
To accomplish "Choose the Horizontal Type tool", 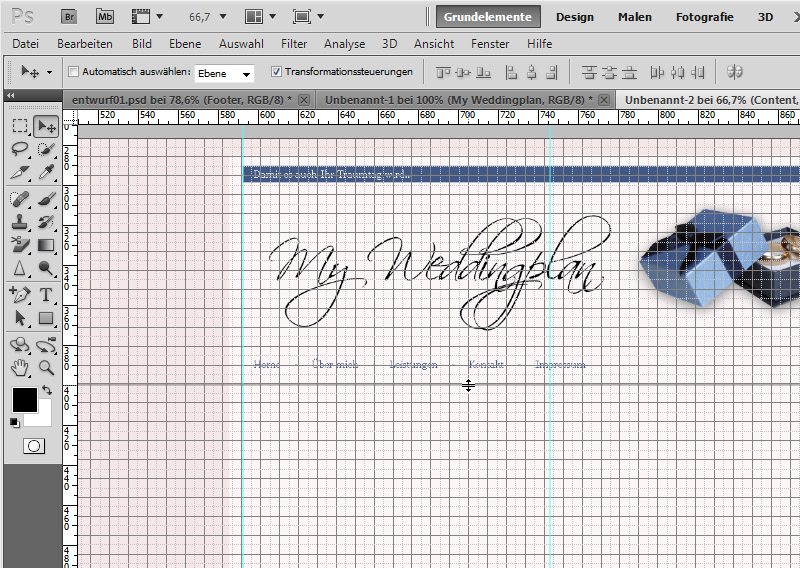I will tap(46, 294).
